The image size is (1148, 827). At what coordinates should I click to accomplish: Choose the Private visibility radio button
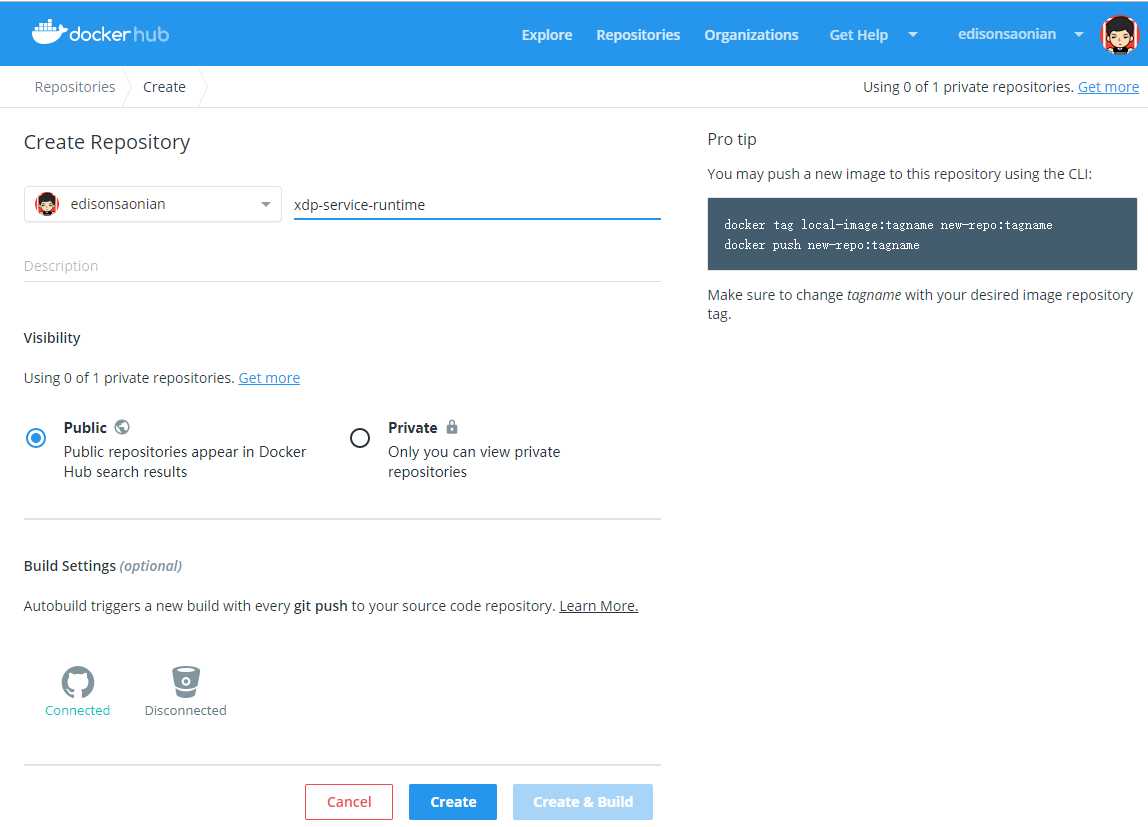tap(359, 438)
